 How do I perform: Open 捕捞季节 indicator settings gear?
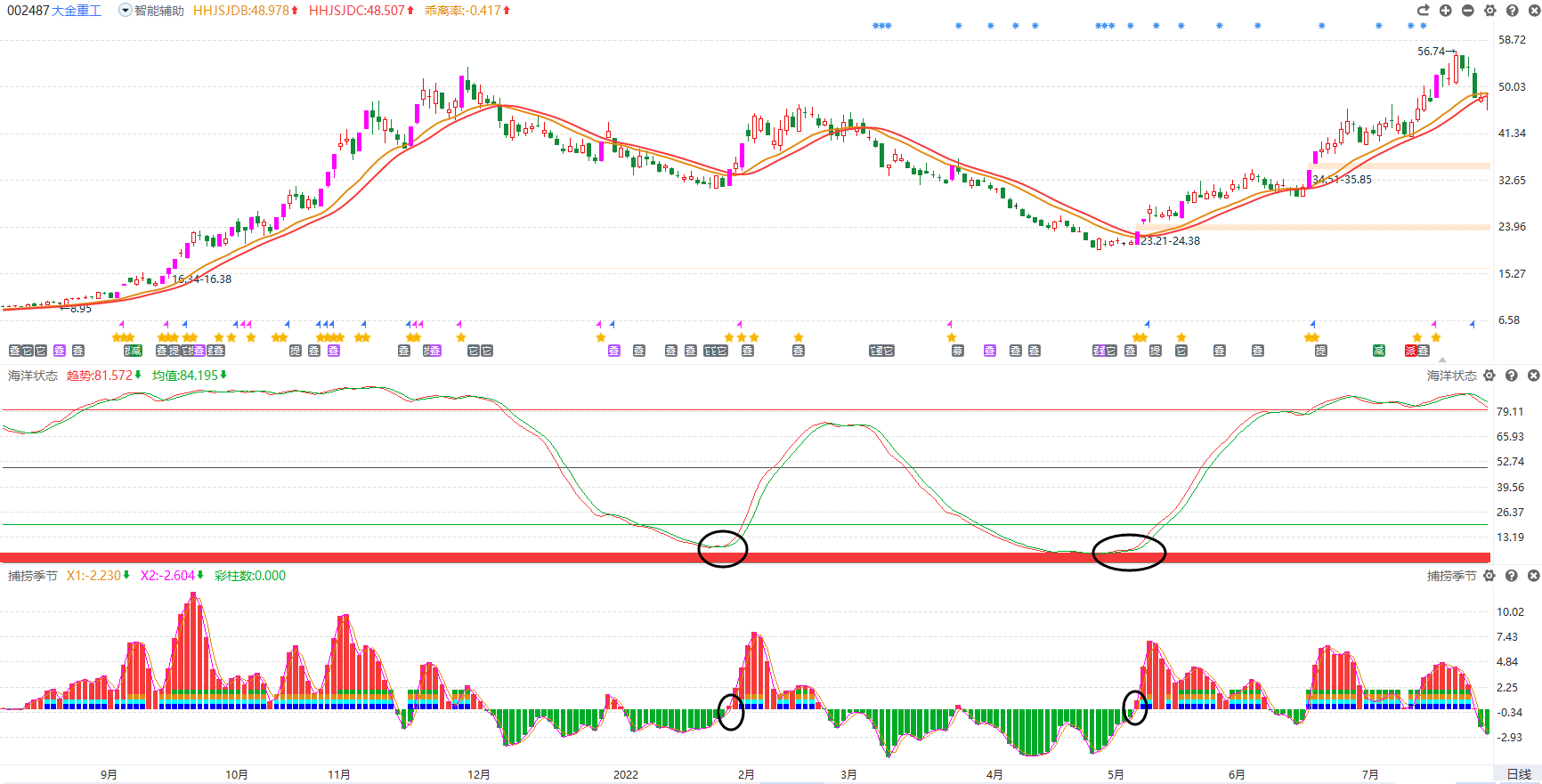tap(1489, 576)
